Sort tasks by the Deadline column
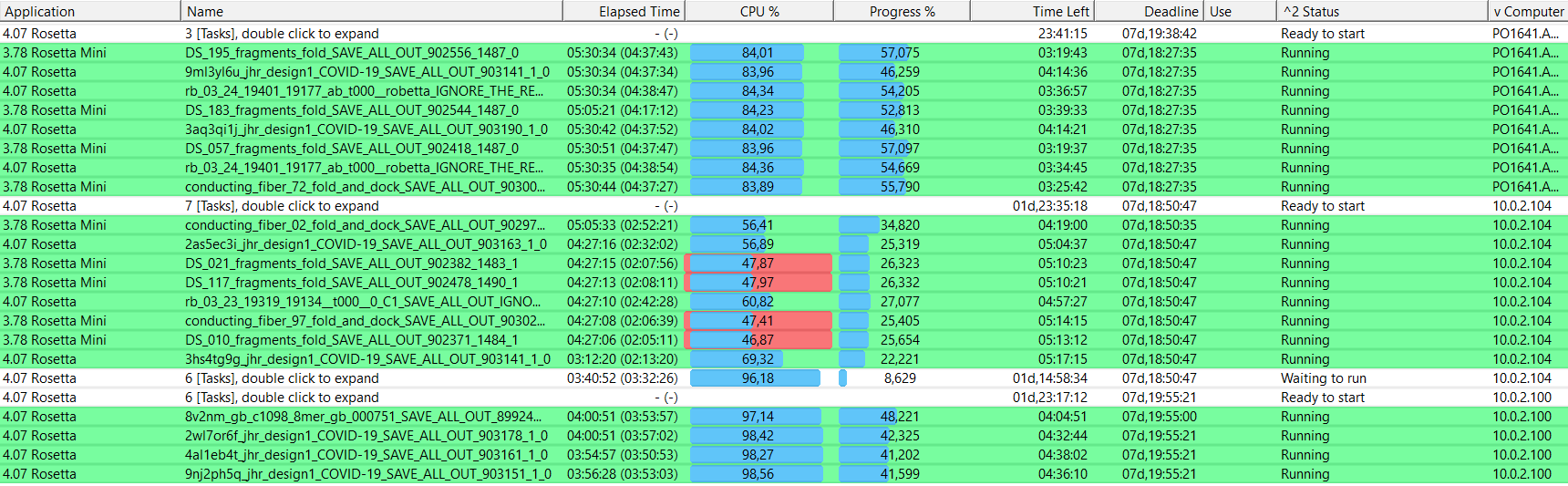1568x486 pixels. point(1149,11)
